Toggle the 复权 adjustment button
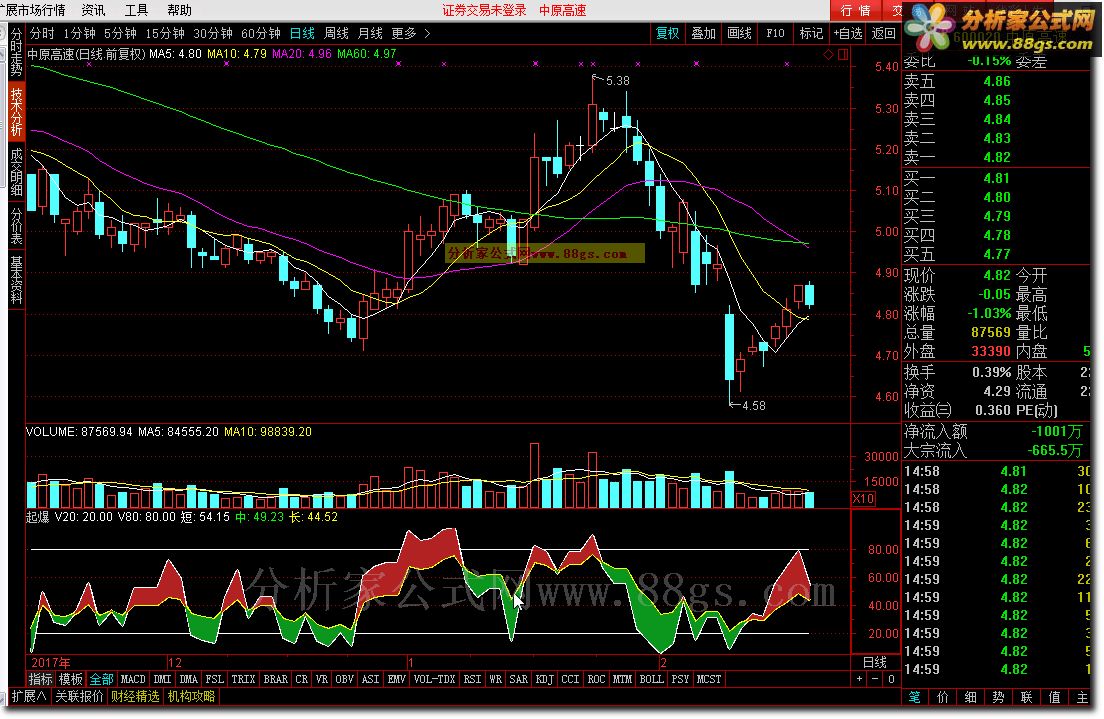Viewport: 1104px width, 719px height. 667,33
